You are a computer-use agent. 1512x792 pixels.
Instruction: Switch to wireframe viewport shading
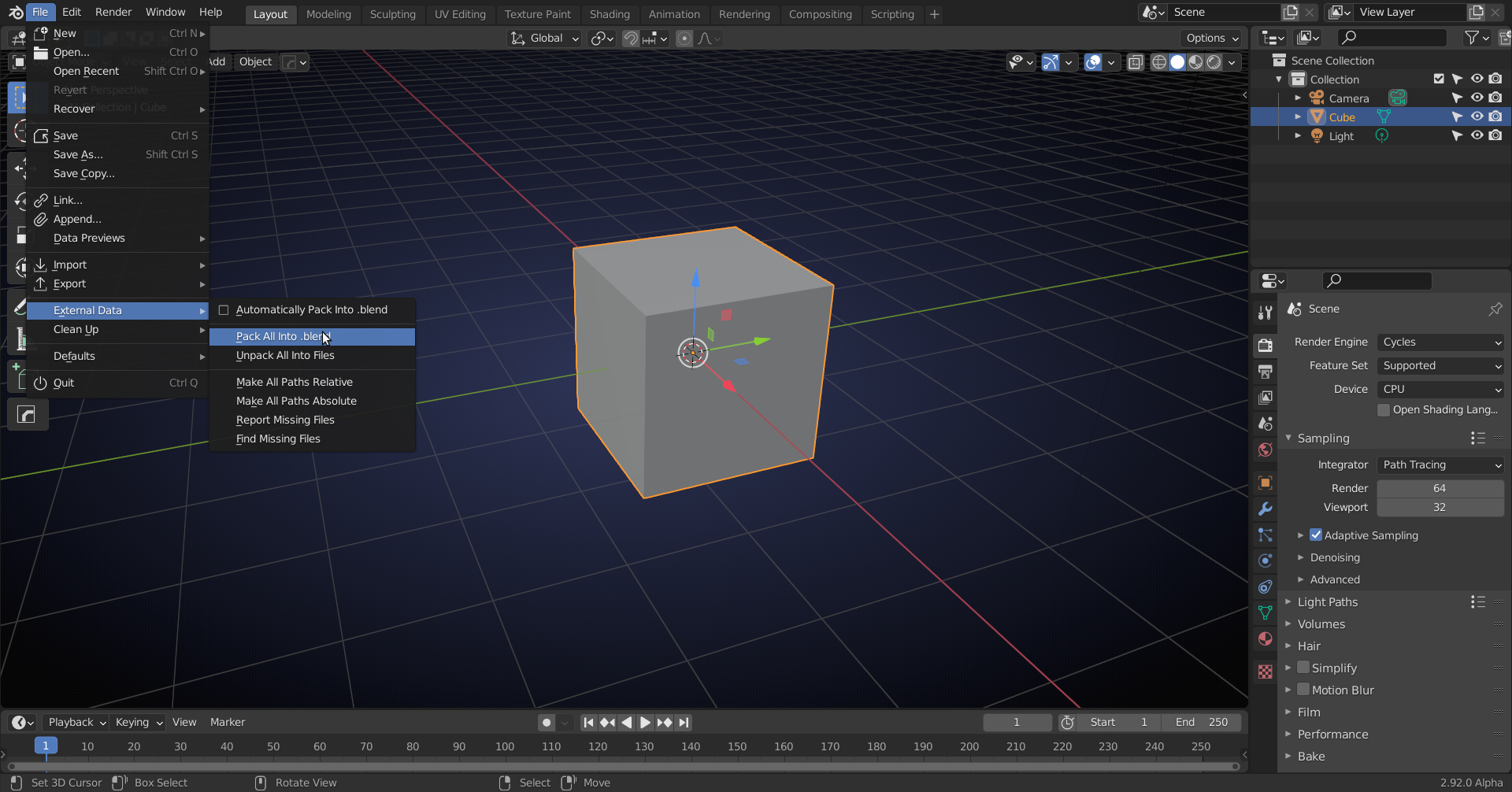(1159, 62)
